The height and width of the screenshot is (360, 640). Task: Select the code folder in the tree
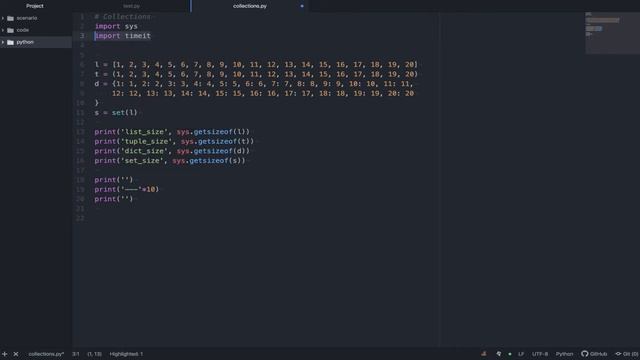point(36,30)
